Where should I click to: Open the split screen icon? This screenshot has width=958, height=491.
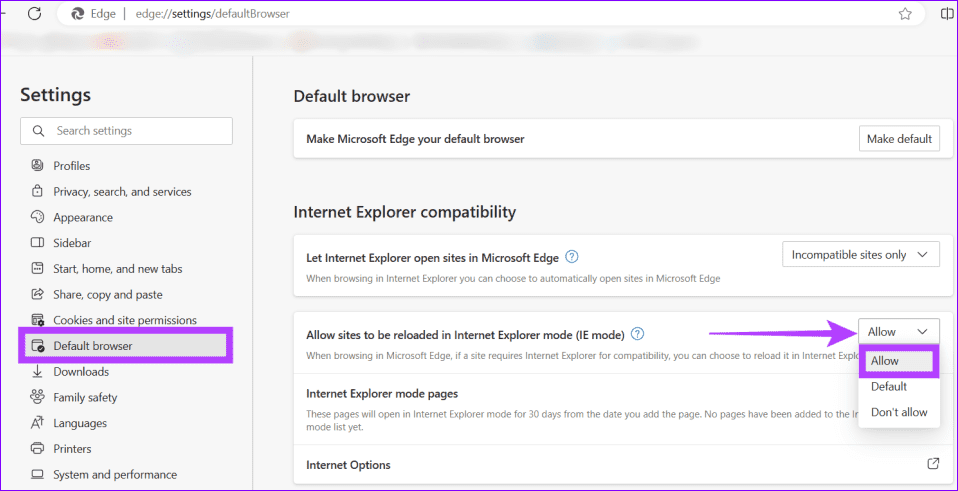[948, 14]
